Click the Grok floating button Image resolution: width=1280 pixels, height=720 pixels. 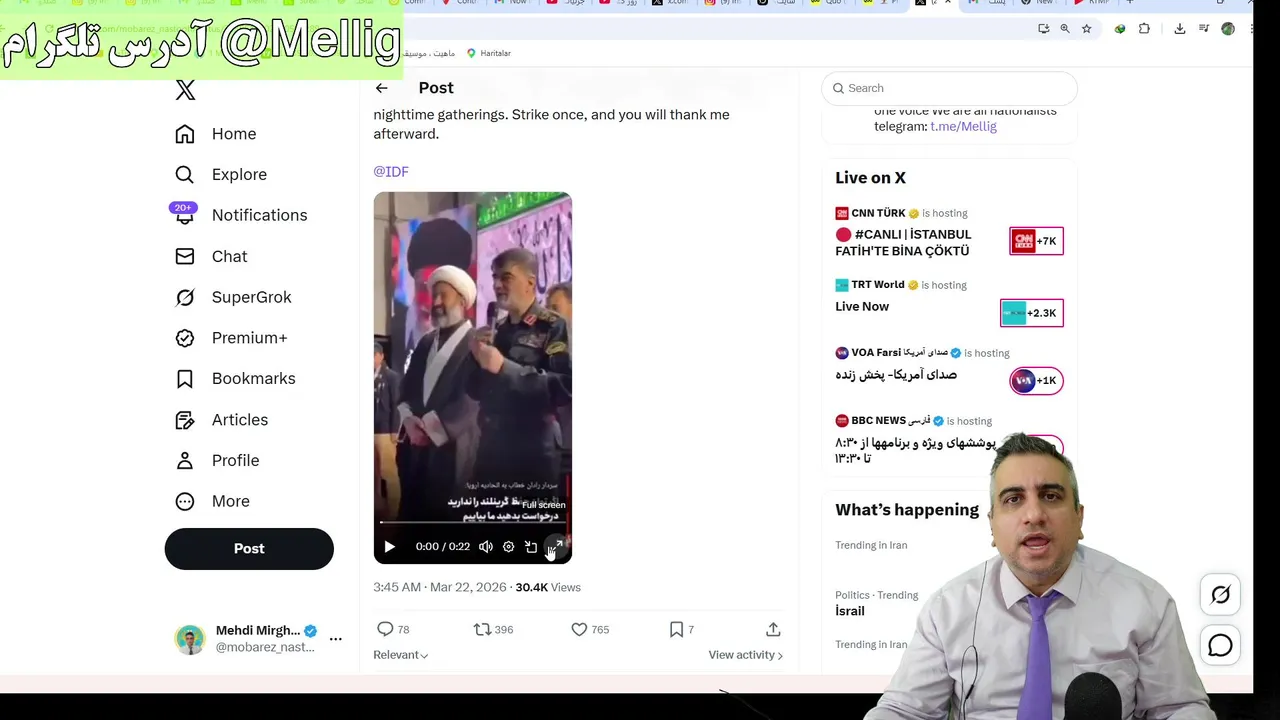pos(1220,595)
